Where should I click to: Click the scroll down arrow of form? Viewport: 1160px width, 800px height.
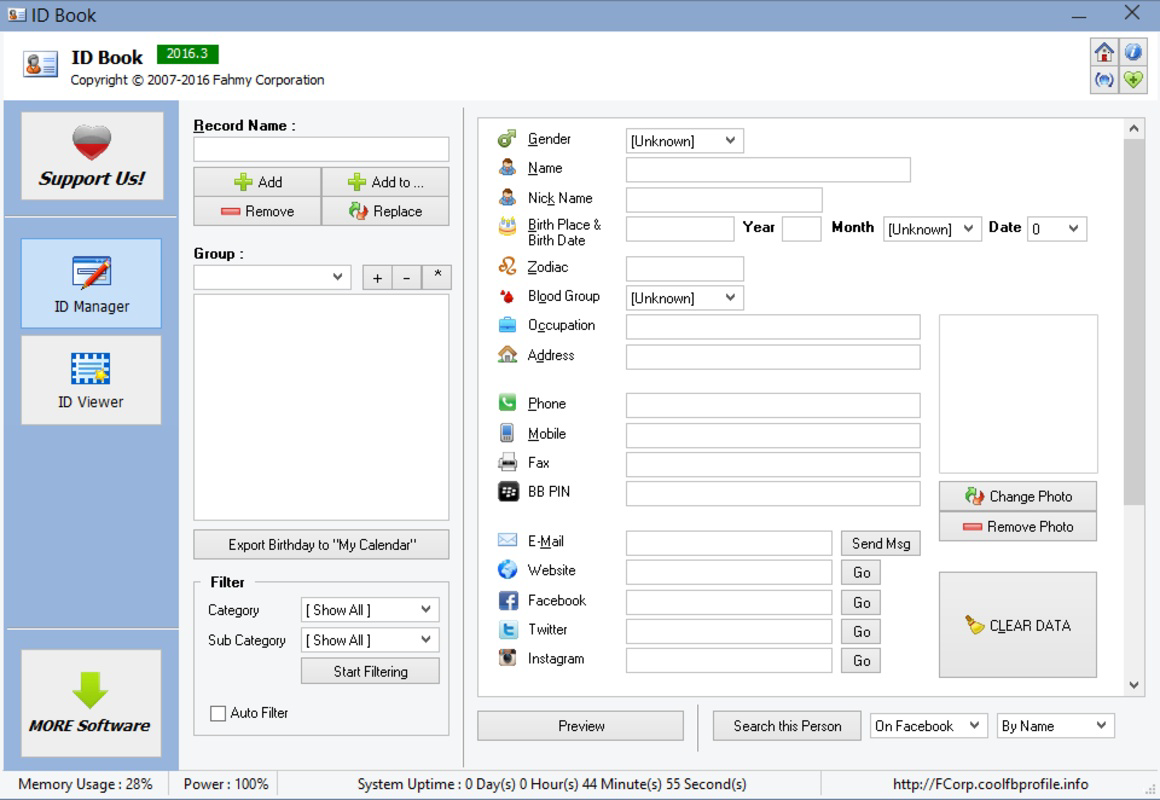(x=1133, y=685)
